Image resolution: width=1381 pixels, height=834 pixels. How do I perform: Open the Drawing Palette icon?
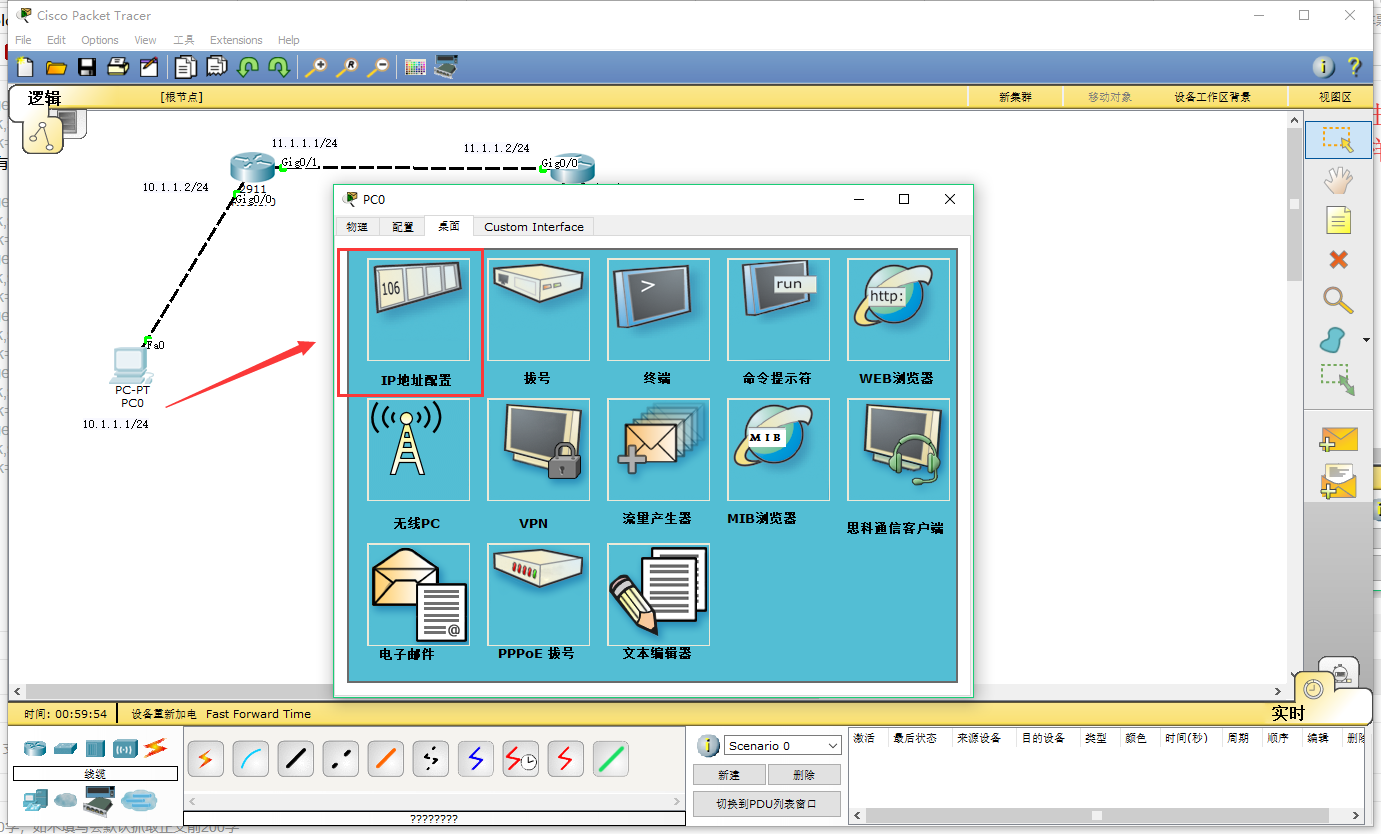[415, 67]
